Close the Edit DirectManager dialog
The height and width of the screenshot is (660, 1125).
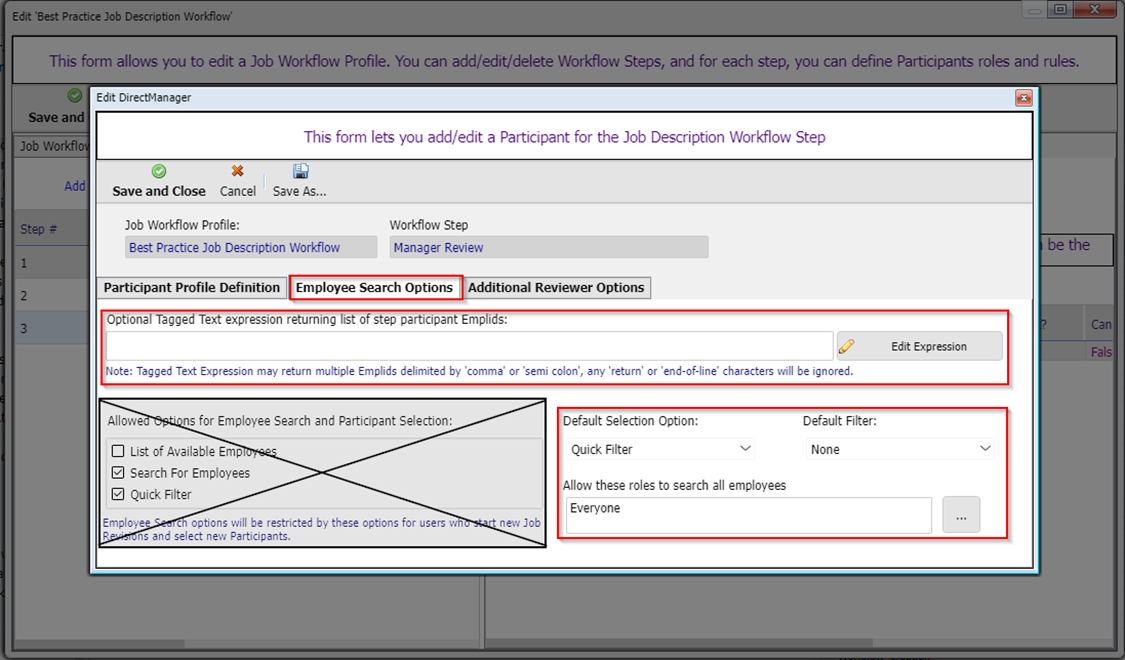coord(1023,98)
